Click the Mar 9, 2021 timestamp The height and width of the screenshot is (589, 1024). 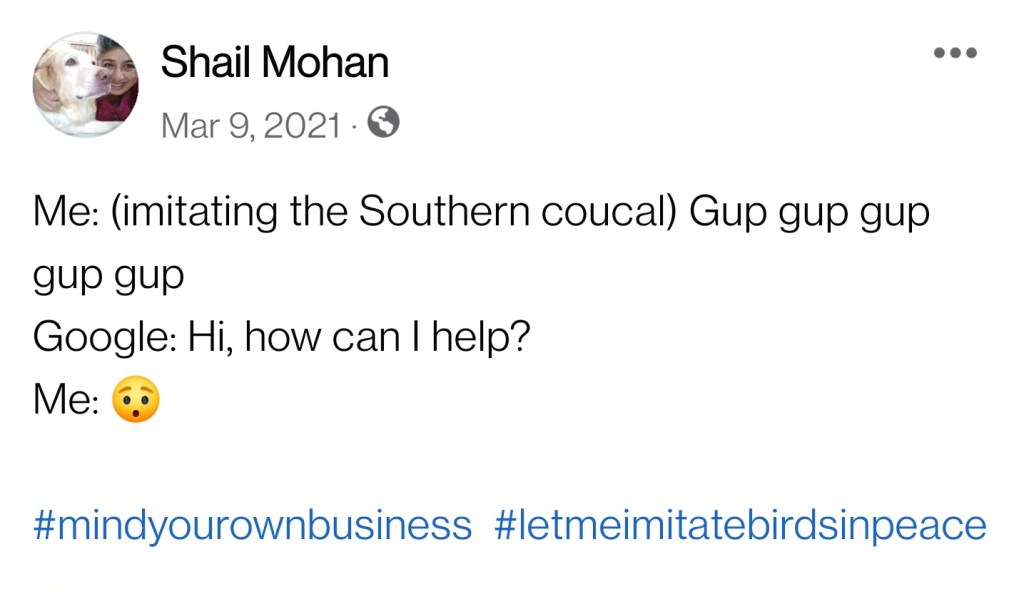251,126
